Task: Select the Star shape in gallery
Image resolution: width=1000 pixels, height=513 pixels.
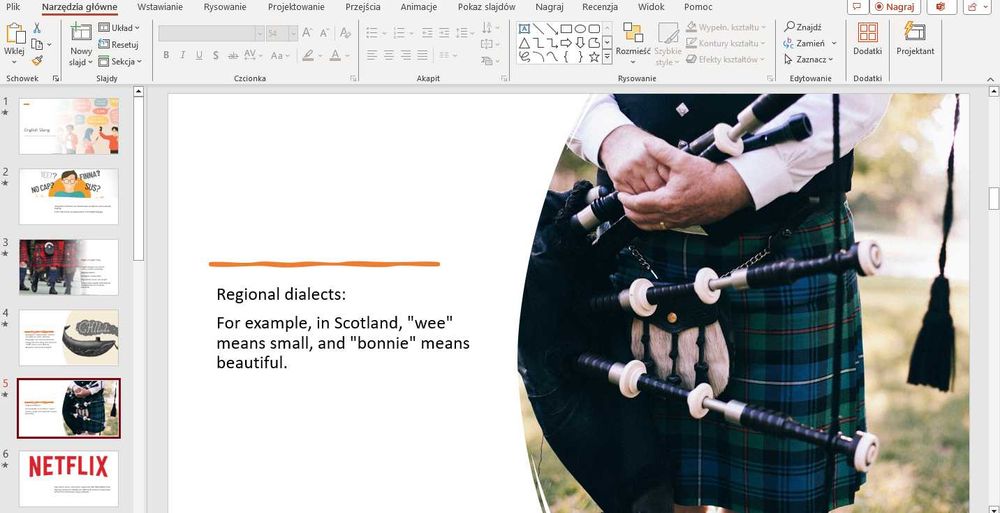Action: click(x=594, y=57)
